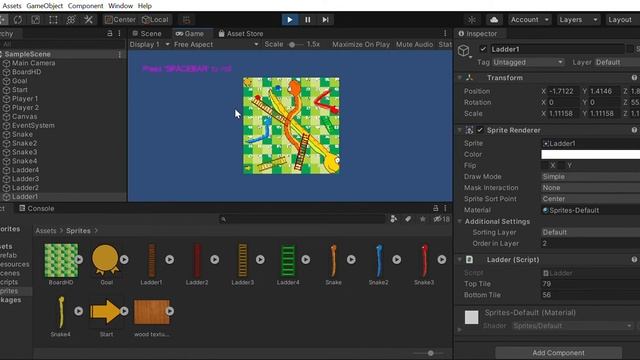The width and height of the screenshot is (640, 360).
Task: Open the Account dropdown
Action: [x=529, y=20]
